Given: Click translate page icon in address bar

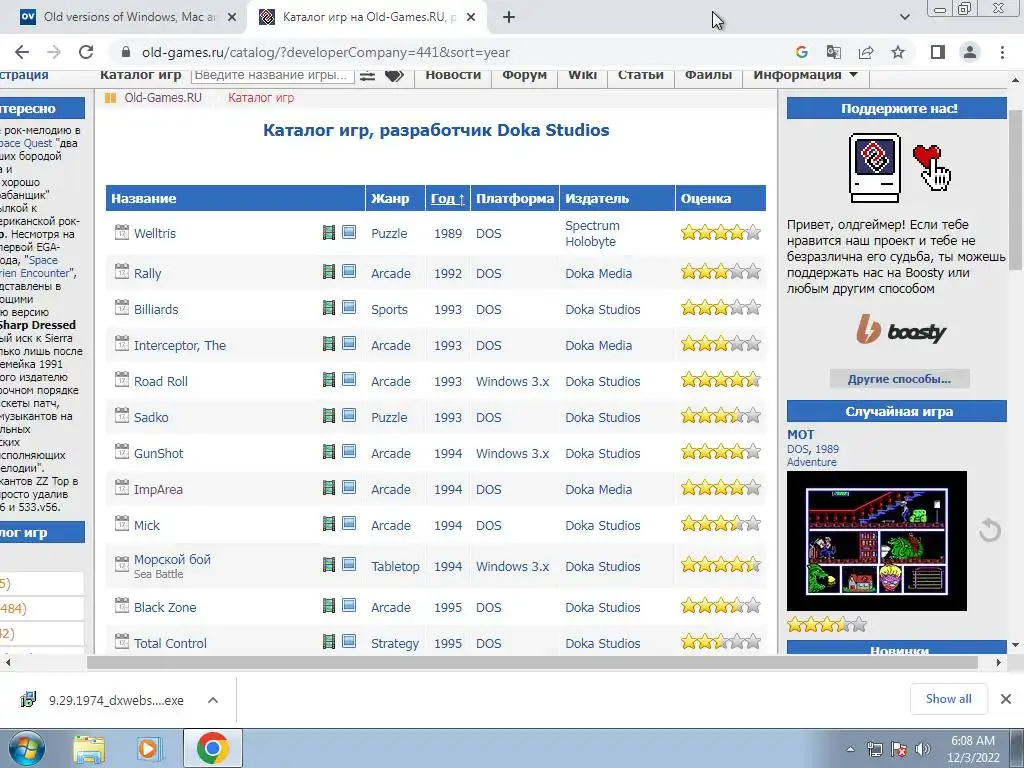Looking at the screenshot, I should coord(833,52).
